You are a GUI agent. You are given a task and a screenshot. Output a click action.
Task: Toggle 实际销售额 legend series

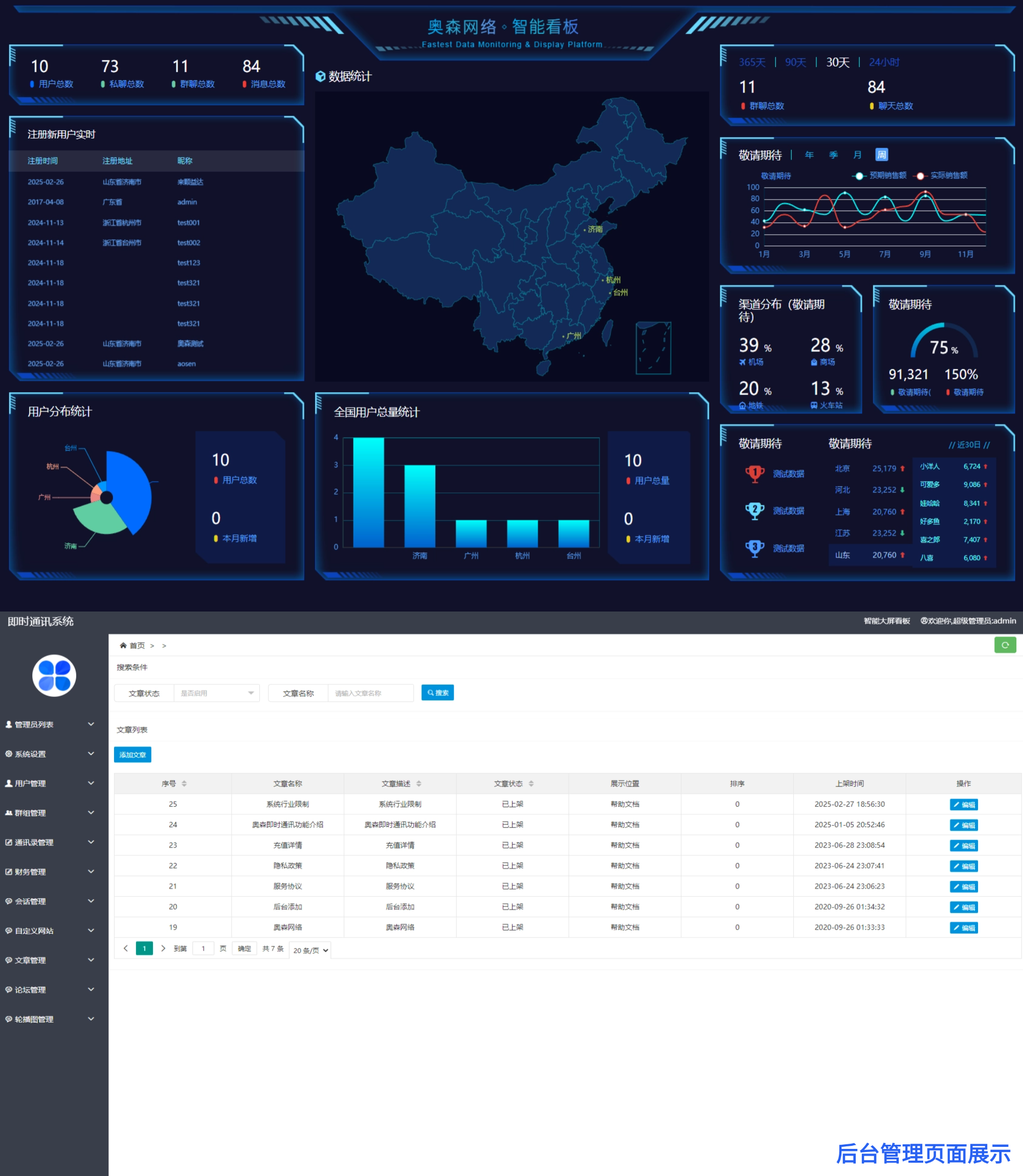point(941,176)
